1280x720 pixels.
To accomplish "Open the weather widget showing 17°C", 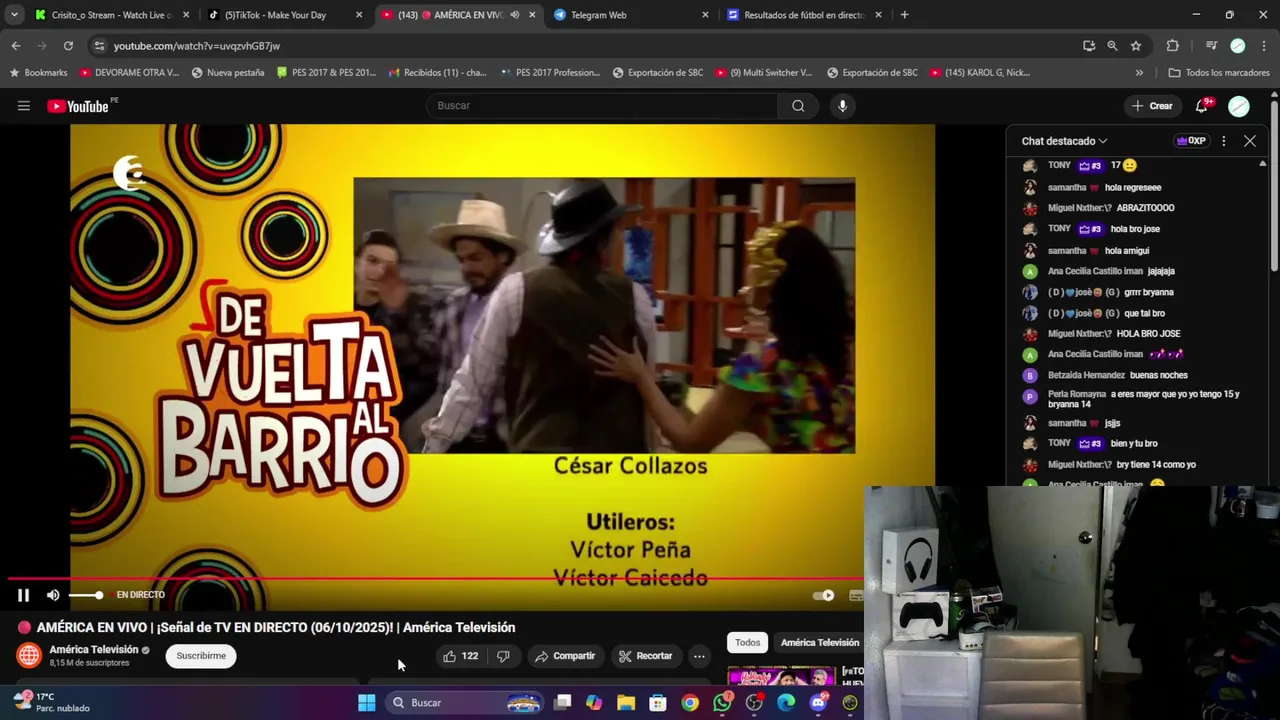I will (x=50, y=703).
